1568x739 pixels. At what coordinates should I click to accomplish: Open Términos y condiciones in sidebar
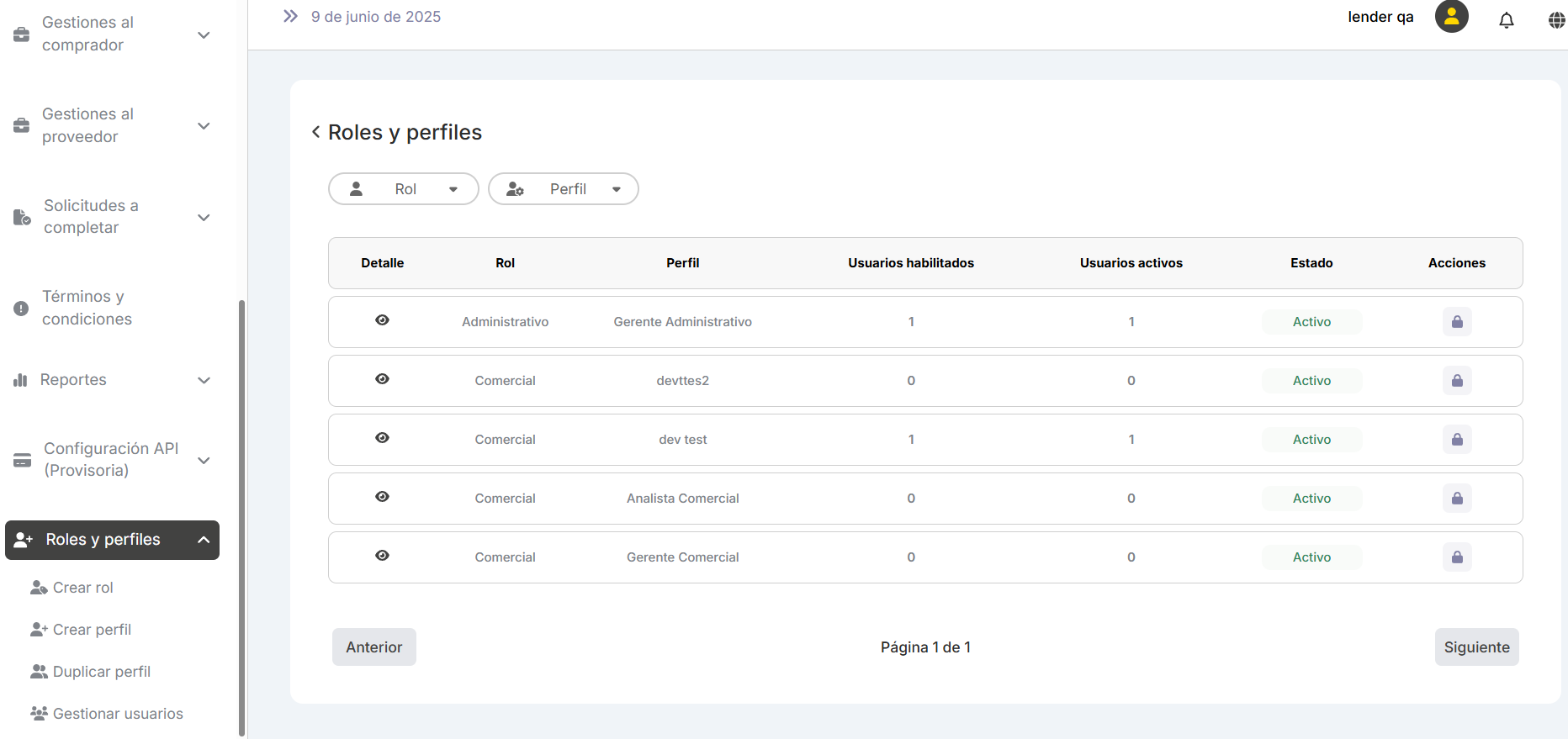click(87, 308)
